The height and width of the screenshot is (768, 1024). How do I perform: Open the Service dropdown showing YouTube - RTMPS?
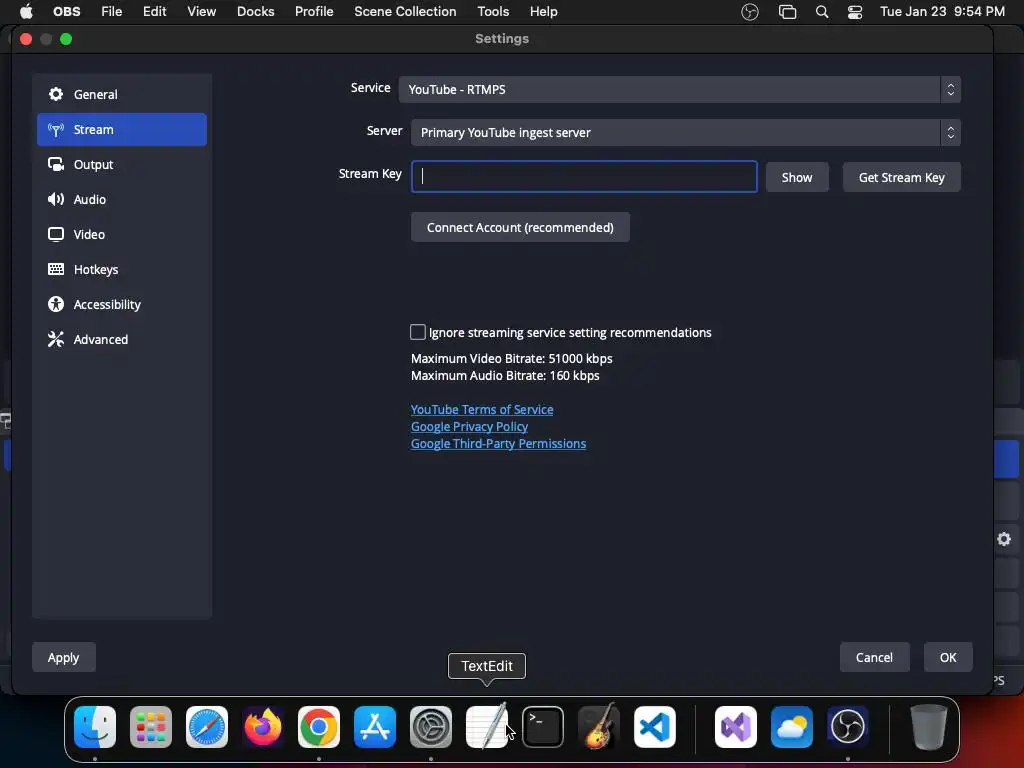tap(679, 89)
